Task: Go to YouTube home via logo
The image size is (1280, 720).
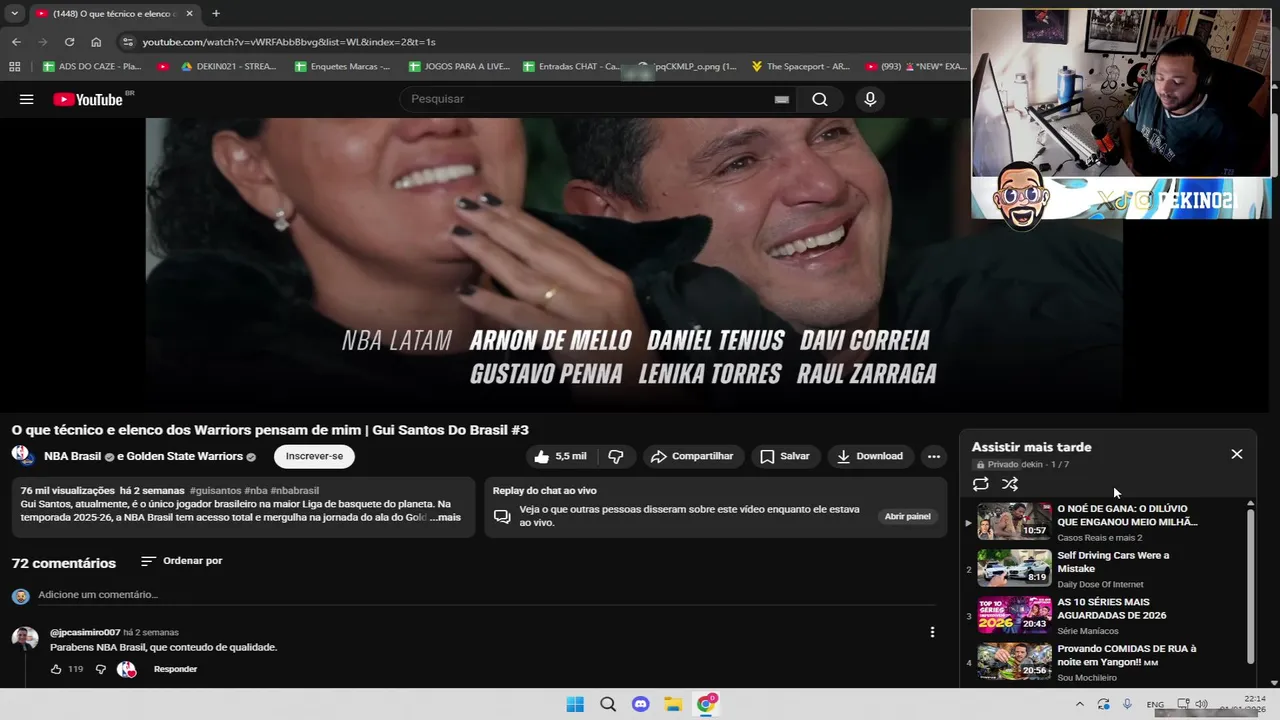Action: coord(88,99)
